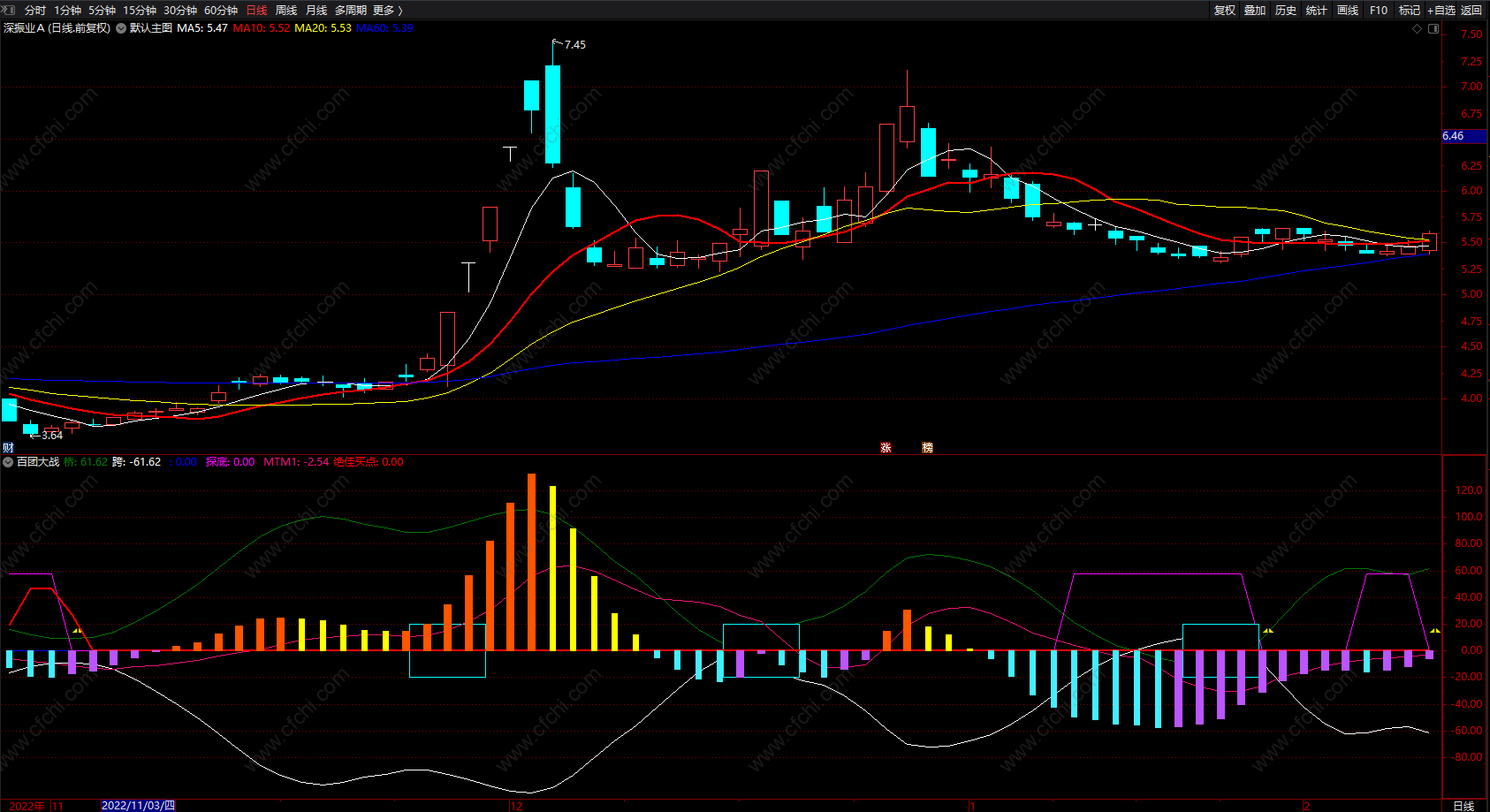Click the 7.45 high price annotation
The width and height of the screenshot is (1490, 812).
coord(574,45)
